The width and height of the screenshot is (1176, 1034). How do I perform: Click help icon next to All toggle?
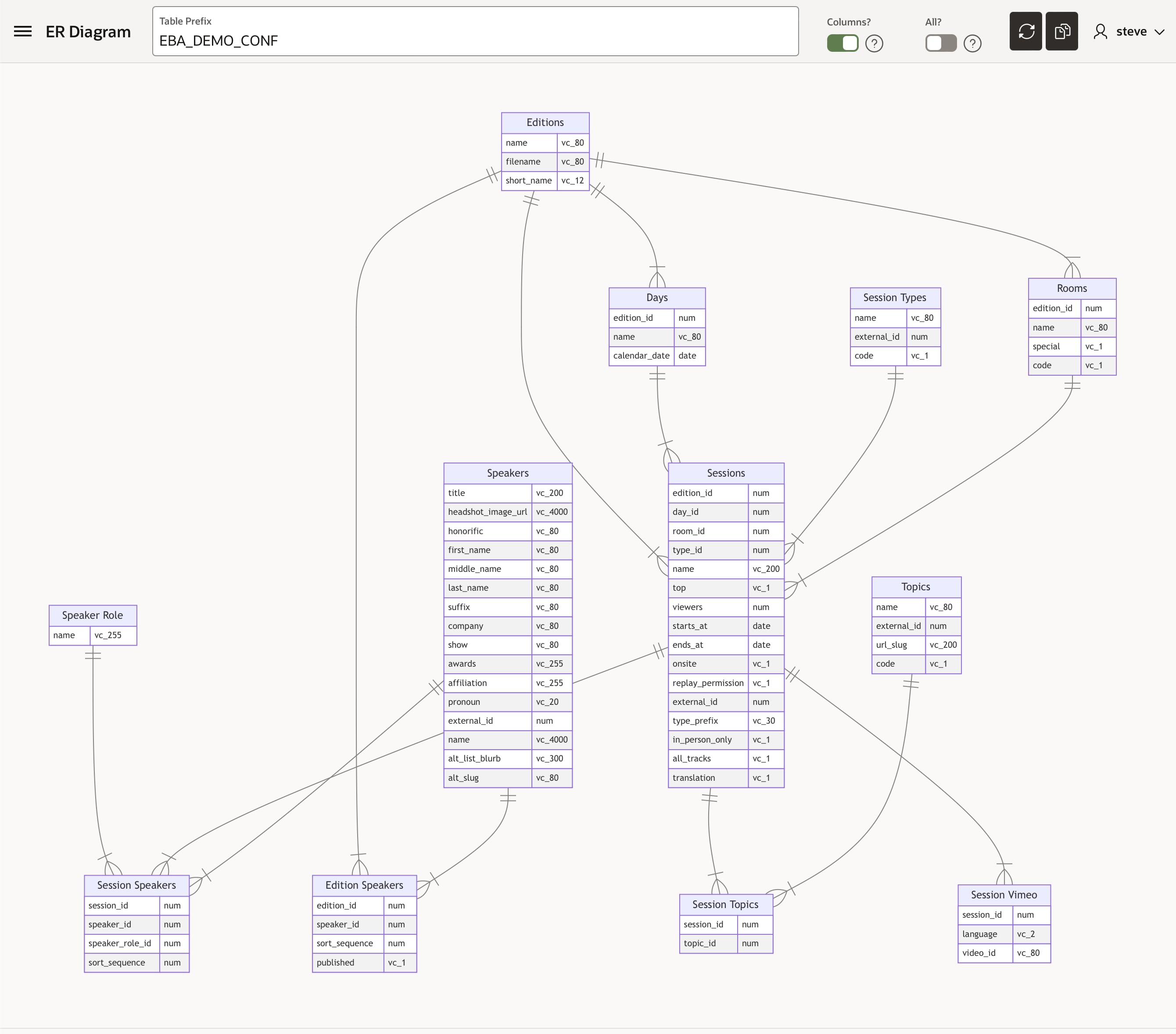pos(972,43)
